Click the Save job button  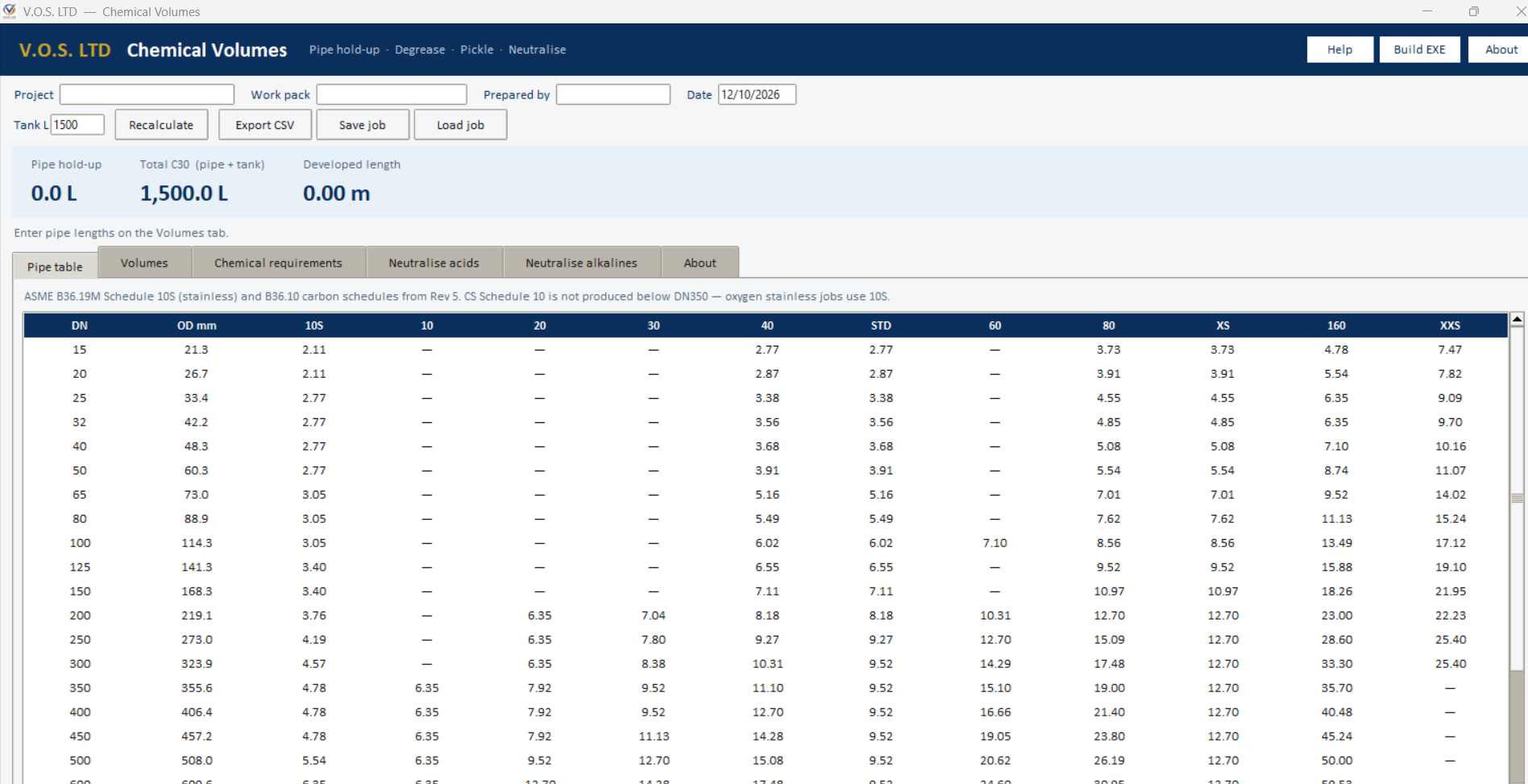pyautogui.click(x=363, y=125)
